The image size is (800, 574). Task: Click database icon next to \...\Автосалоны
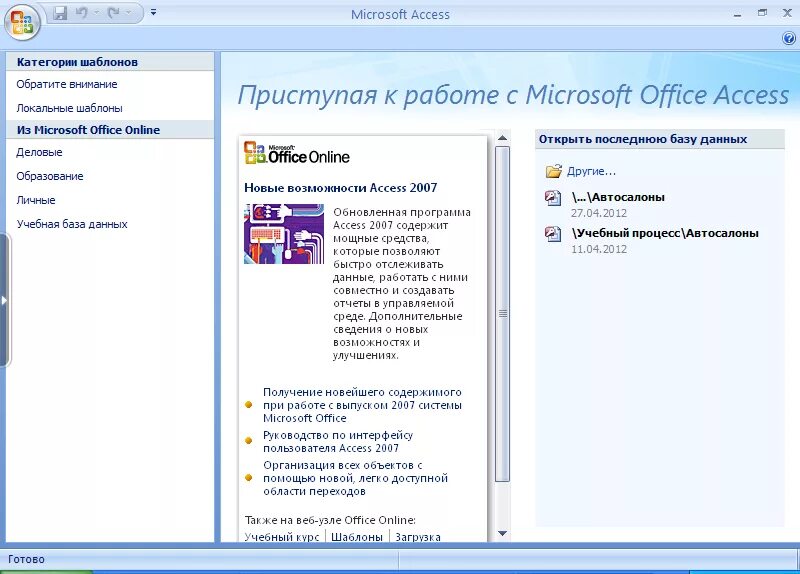(553, 197)
